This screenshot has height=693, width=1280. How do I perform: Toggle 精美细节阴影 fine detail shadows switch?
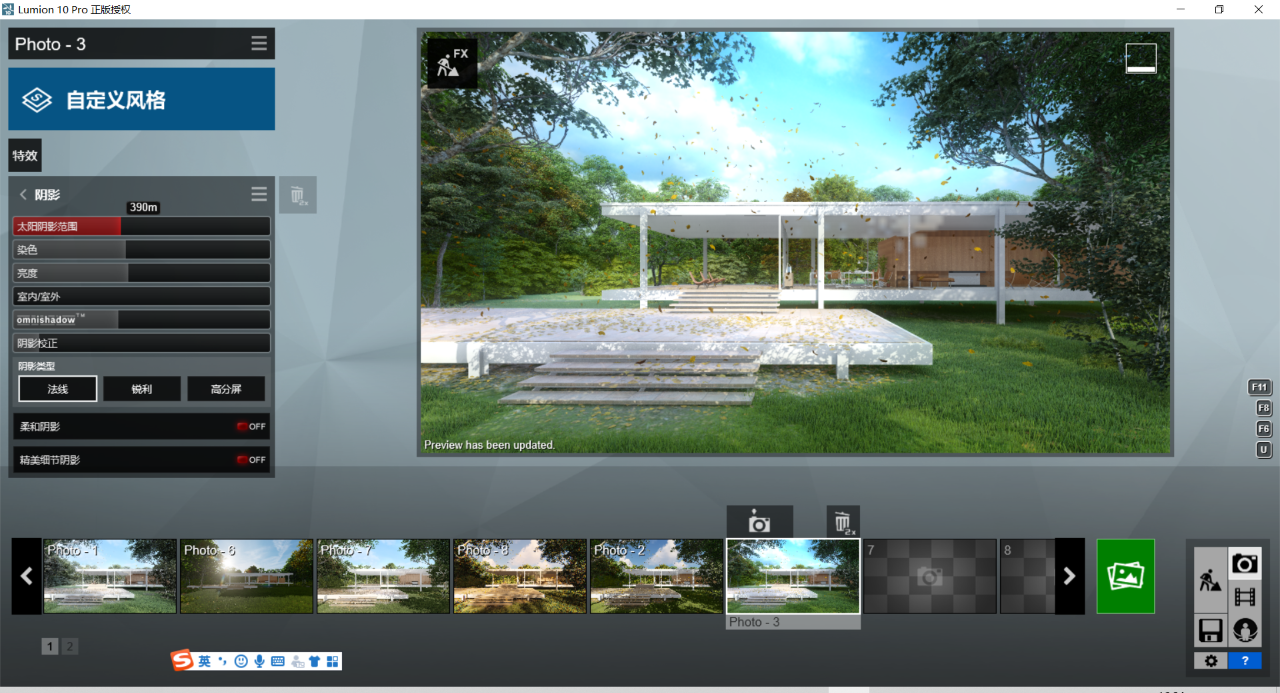(251, 460)
